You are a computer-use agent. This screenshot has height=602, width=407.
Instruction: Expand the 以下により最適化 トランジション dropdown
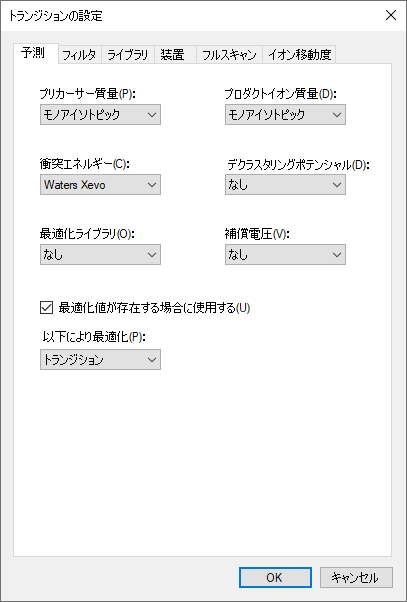point(100,360)
